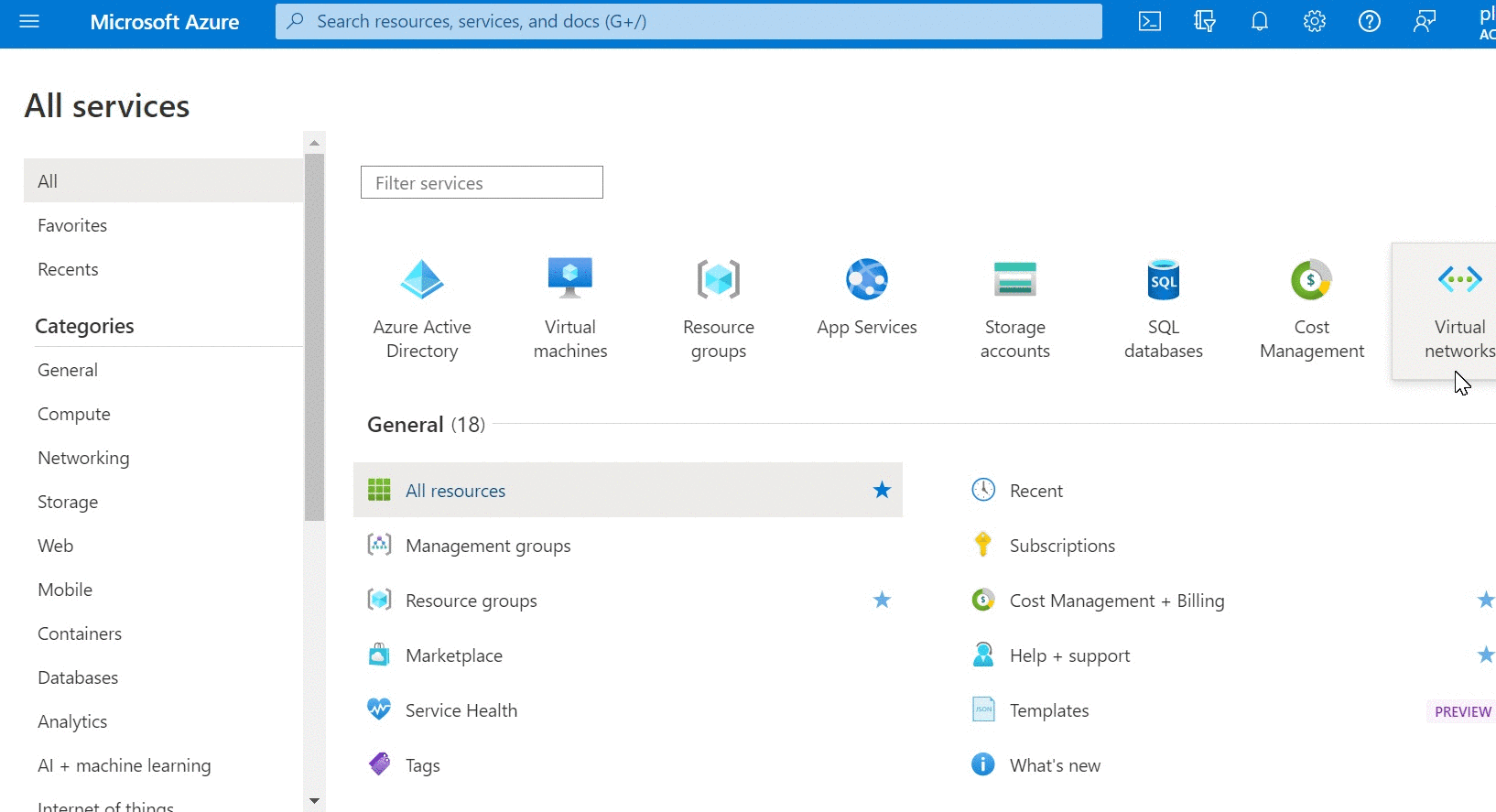The width and height of the screenshot is (1496, 812).
Task: Toggle favorite star for Help + support
Action: pos(1486,655)
